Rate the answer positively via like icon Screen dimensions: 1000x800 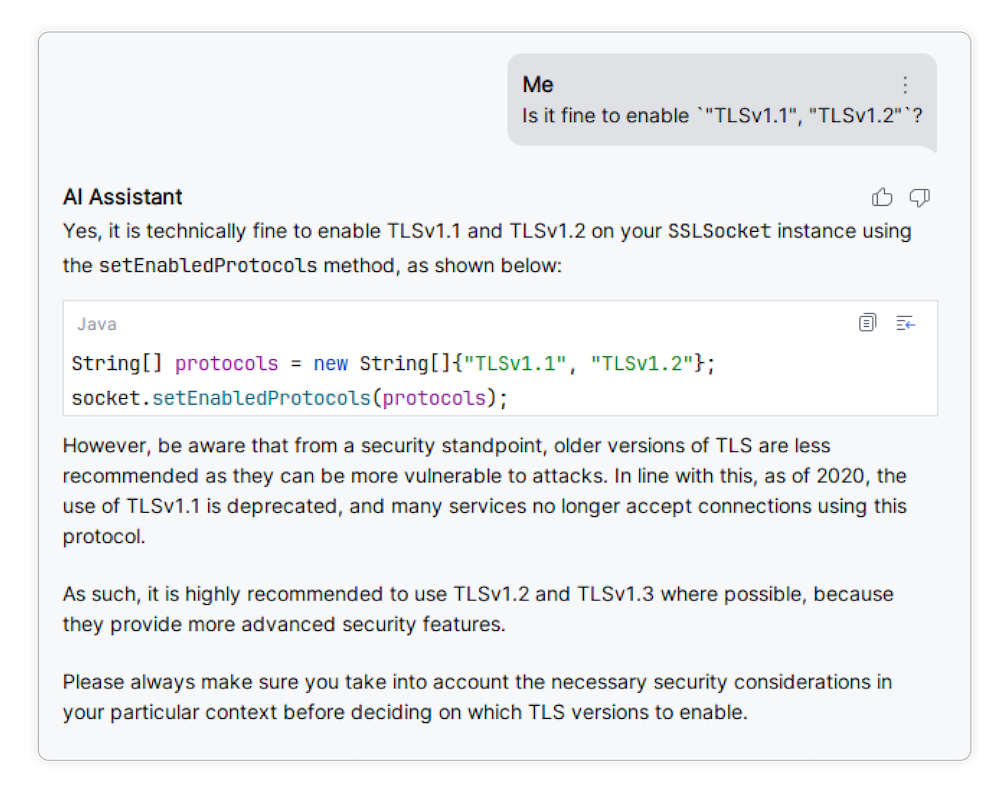[x=882, y=197]
